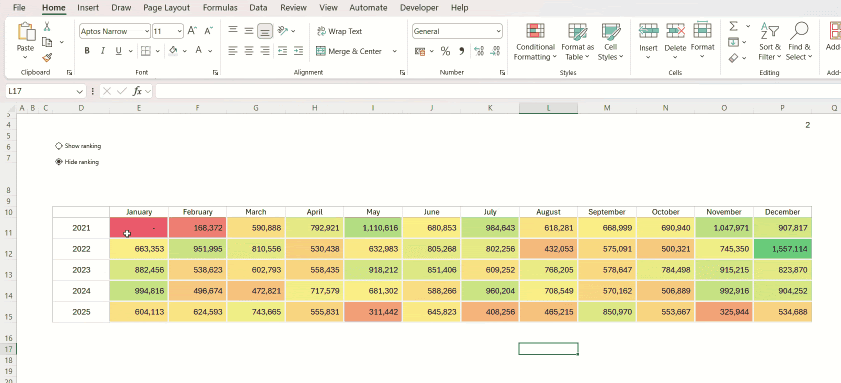Decrease font size with the smaller A icon
841x383 pixels.
pos(209,31)
